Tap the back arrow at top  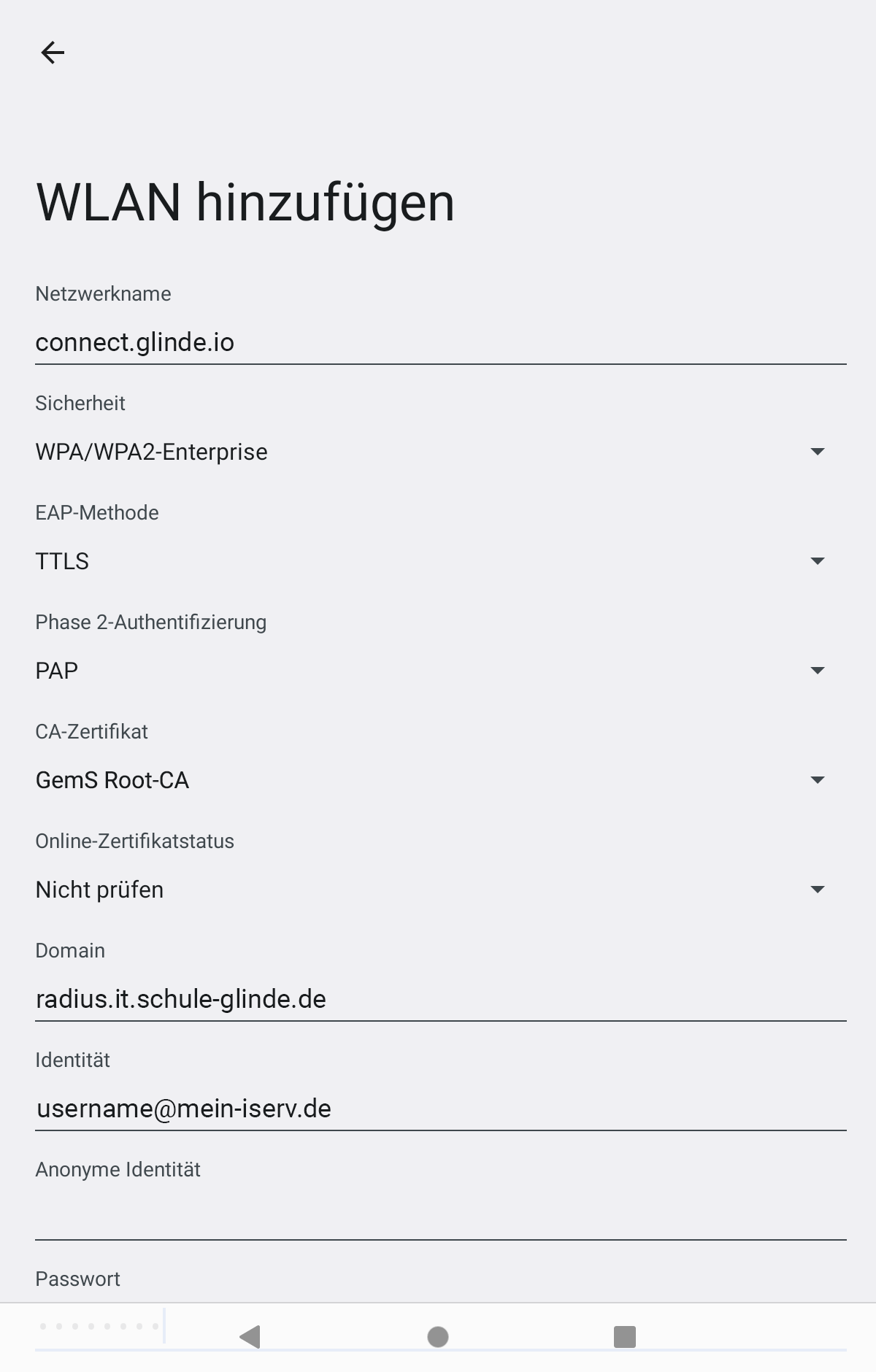pos(53,53)
